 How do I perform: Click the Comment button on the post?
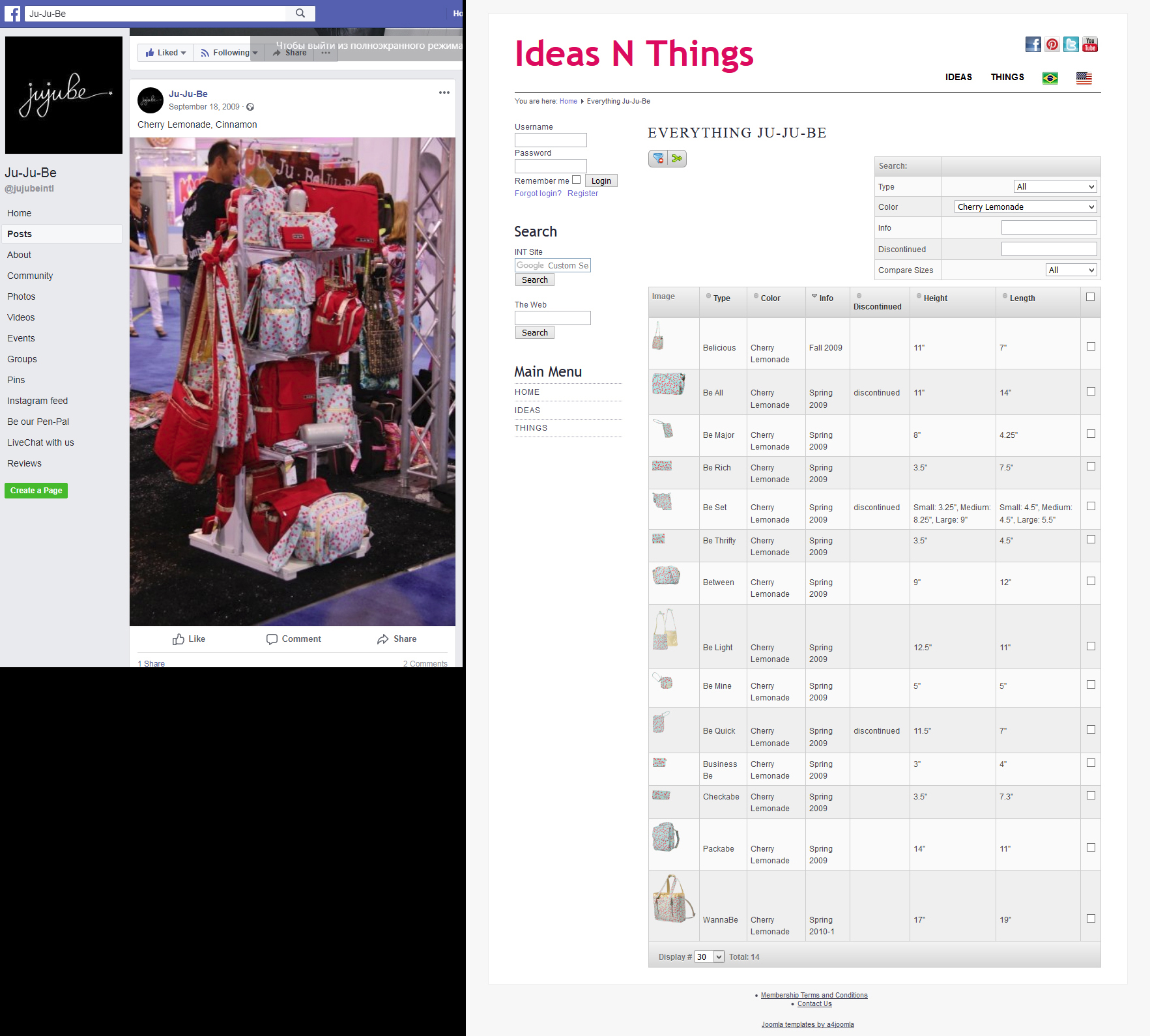[294, 639]
